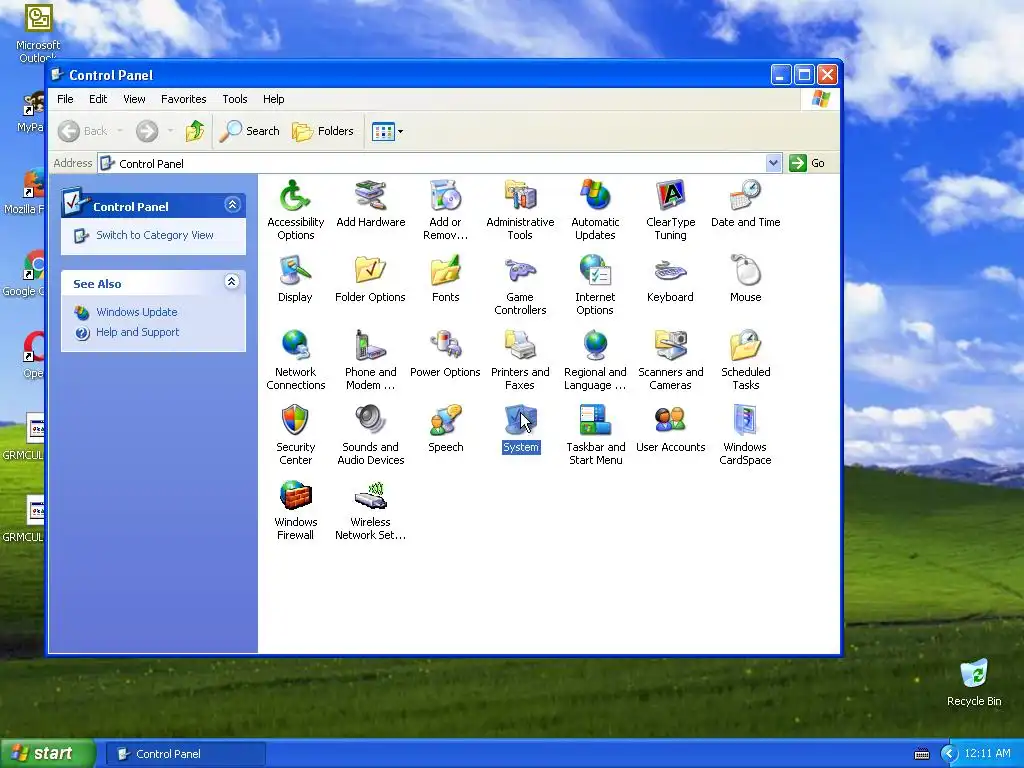The width and height of the screenshot is (1024, 768).
Task: Open the Help menu
Action: click(x=274, y=99)
